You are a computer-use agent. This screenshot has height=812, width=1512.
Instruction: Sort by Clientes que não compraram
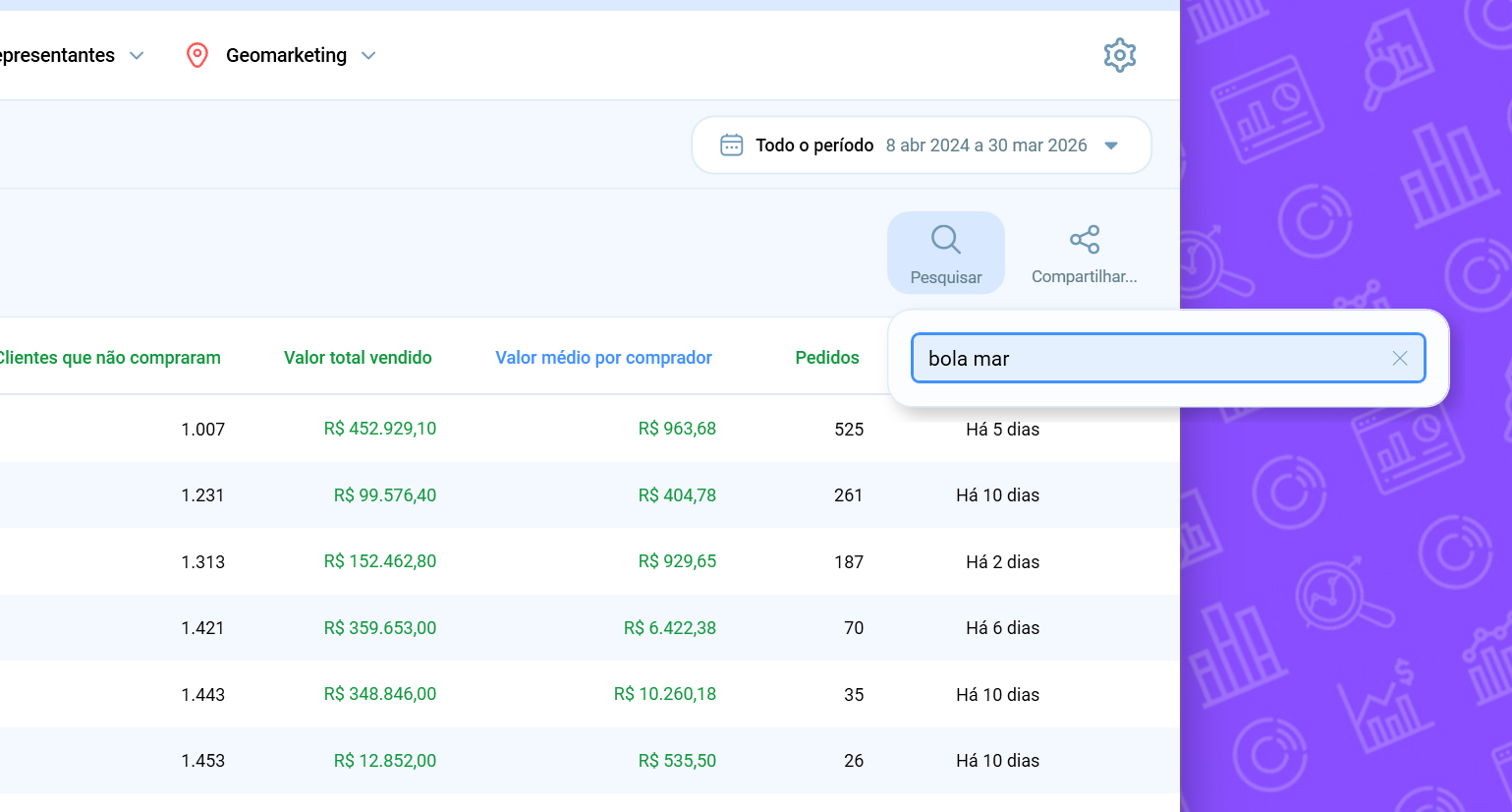click(109, 358)
